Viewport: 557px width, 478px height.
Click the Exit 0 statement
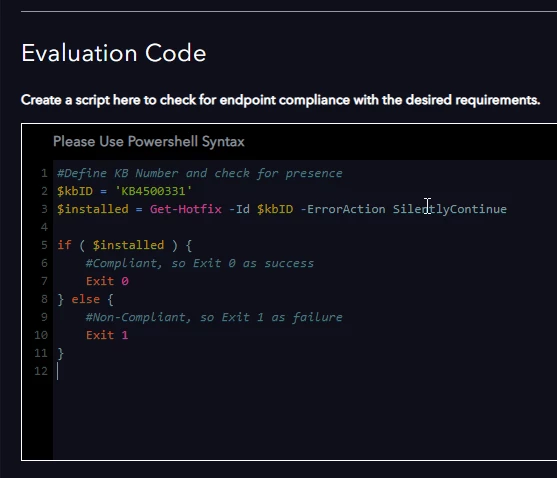pyautogui.click(x=107, y=281)
